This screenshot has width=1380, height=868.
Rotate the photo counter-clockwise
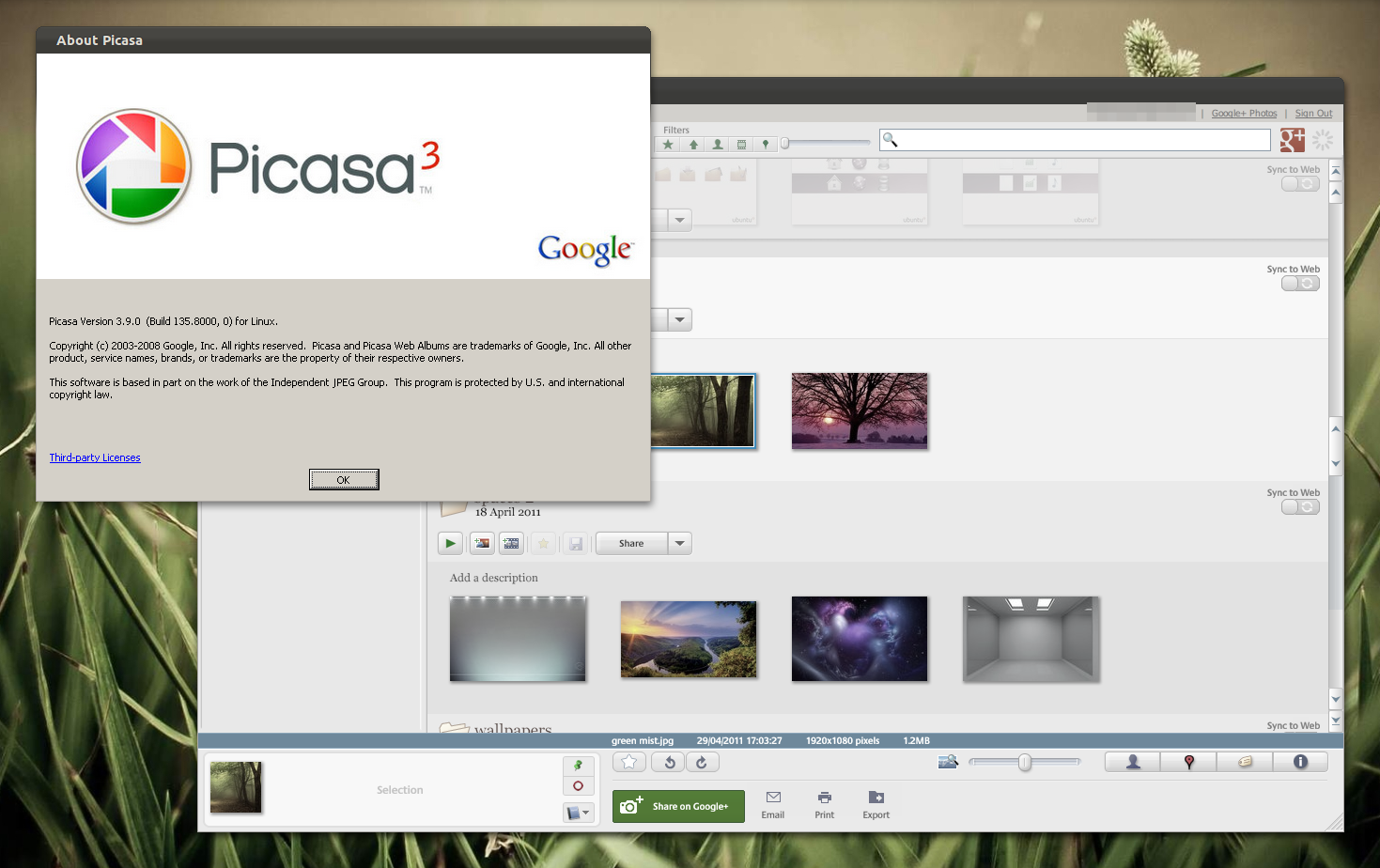click(x=670, y=762)
